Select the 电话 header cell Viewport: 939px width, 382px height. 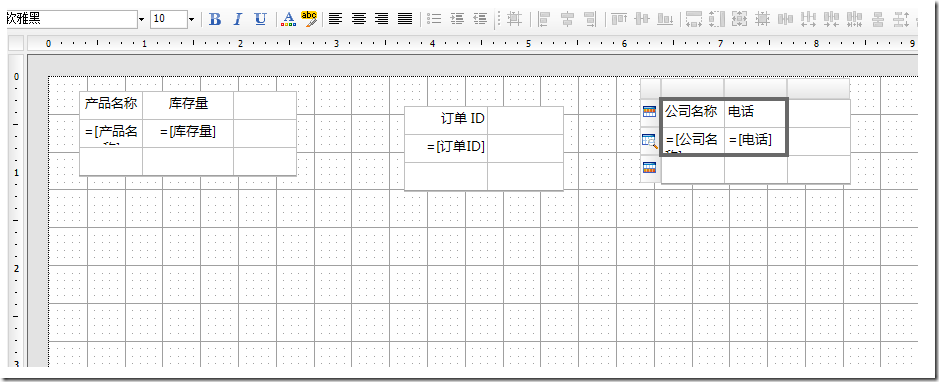click(x=755, y=113)
